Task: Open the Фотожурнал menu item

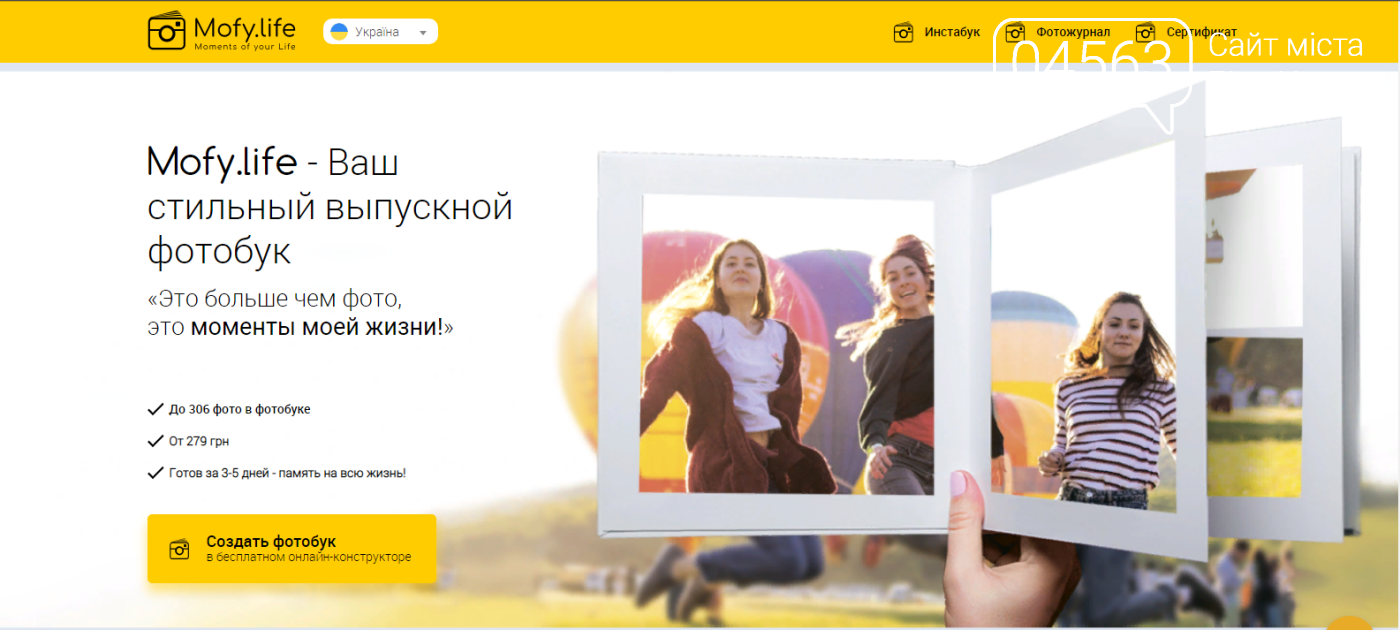Action: tap(1072, 32)
